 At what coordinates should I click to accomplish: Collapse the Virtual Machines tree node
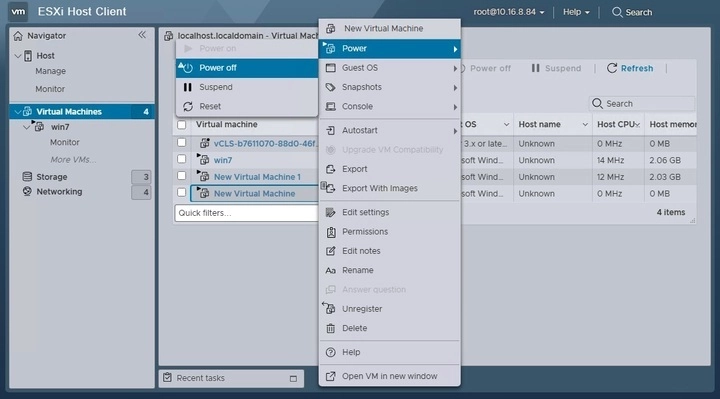pos(17,112)
